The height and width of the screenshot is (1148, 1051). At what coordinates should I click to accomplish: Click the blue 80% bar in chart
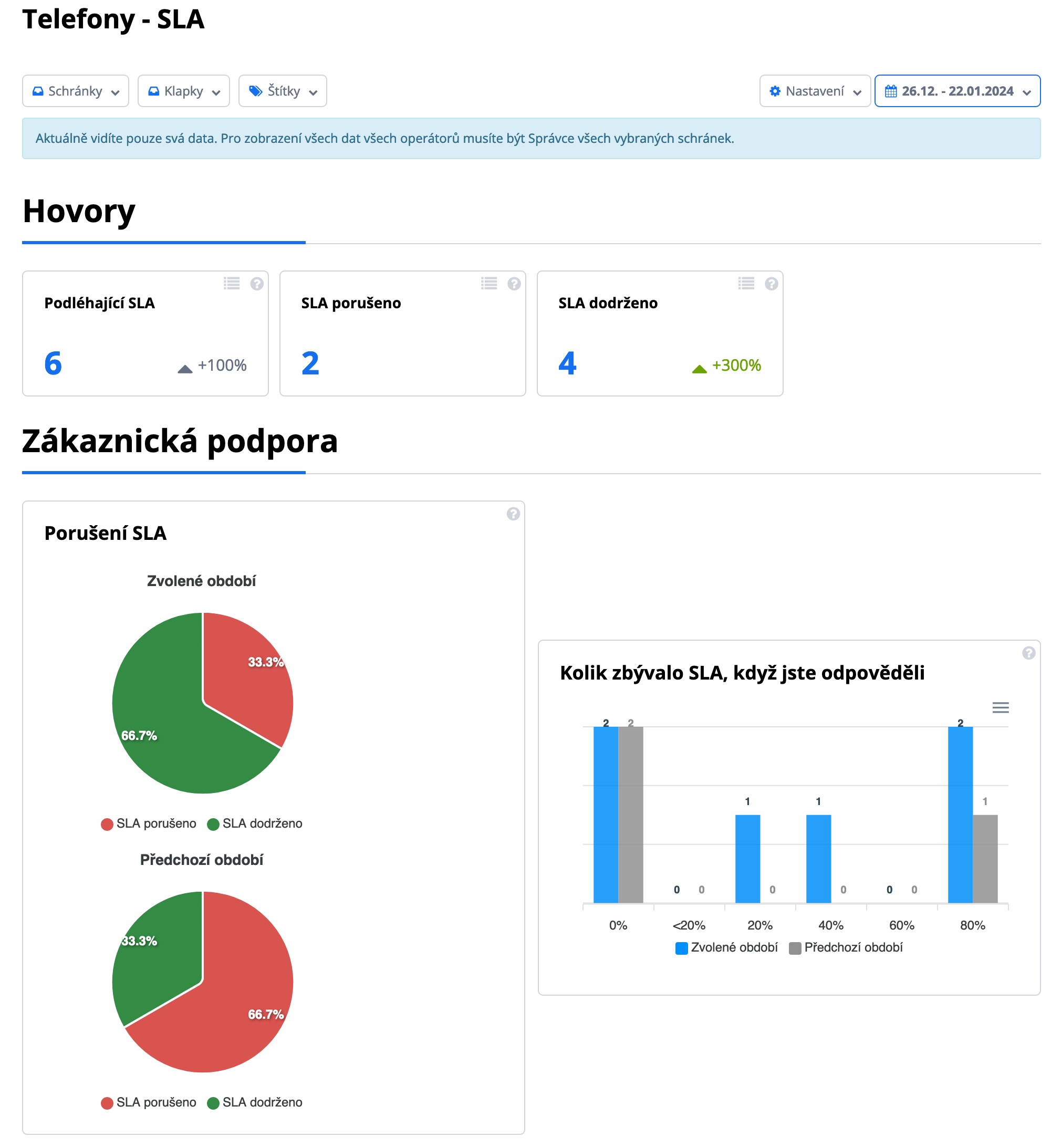coord(961,815)
